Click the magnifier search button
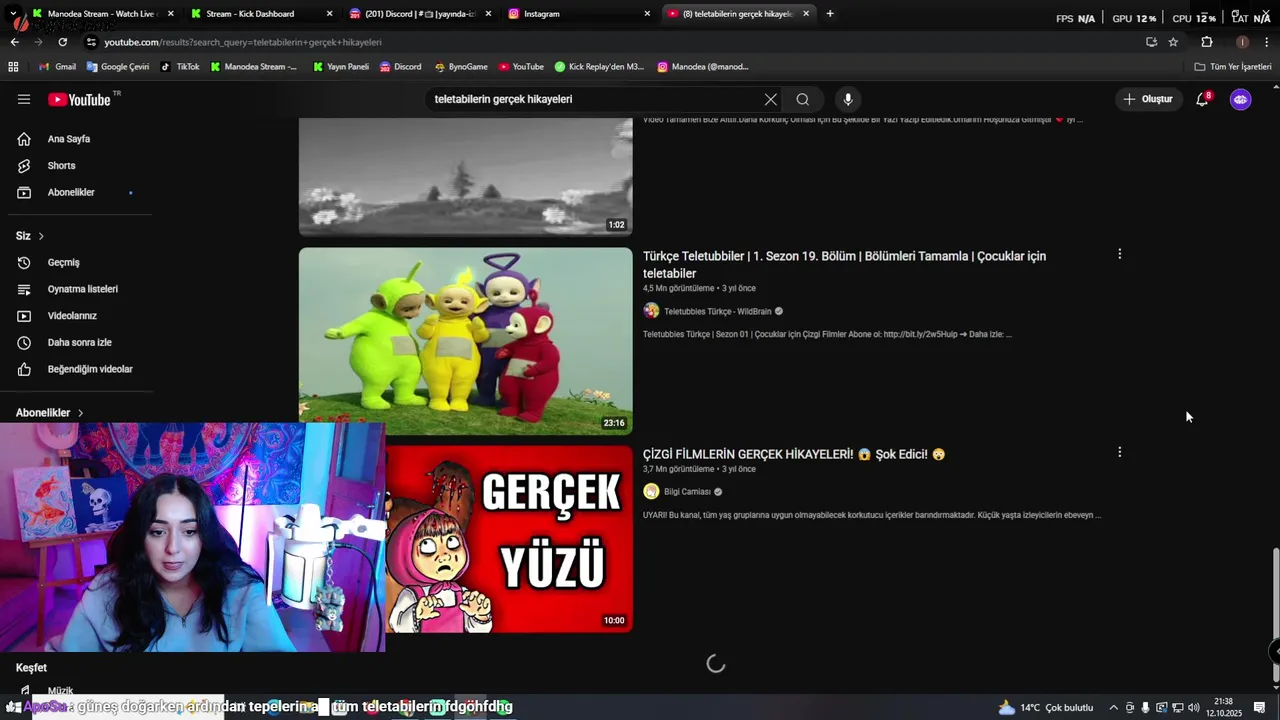Screen dimensions: 1280x720 802,99
